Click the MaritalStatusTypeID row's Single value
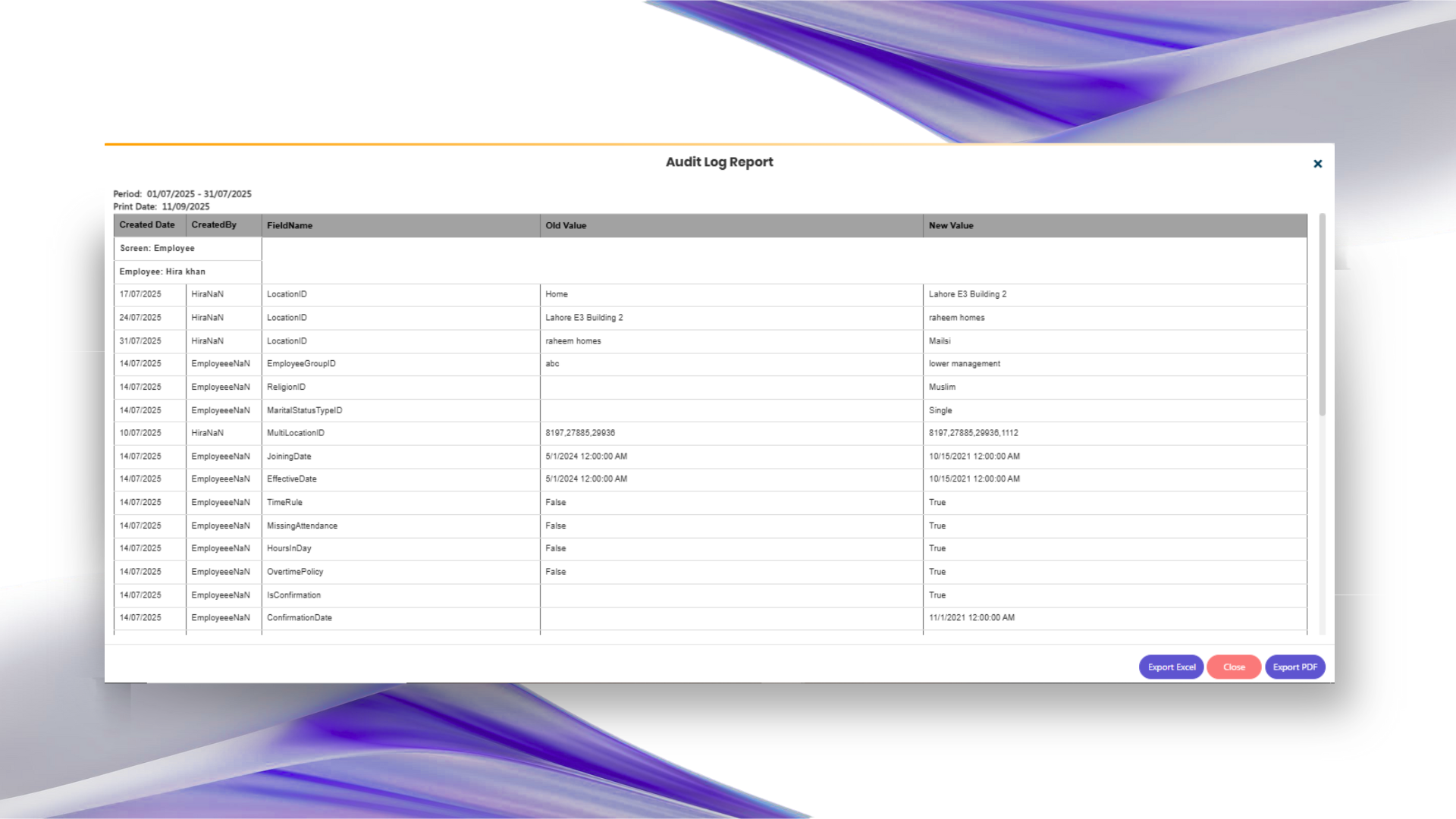Image resolution: width=1456 pixels, height=819 pixels. pos(940,410)
